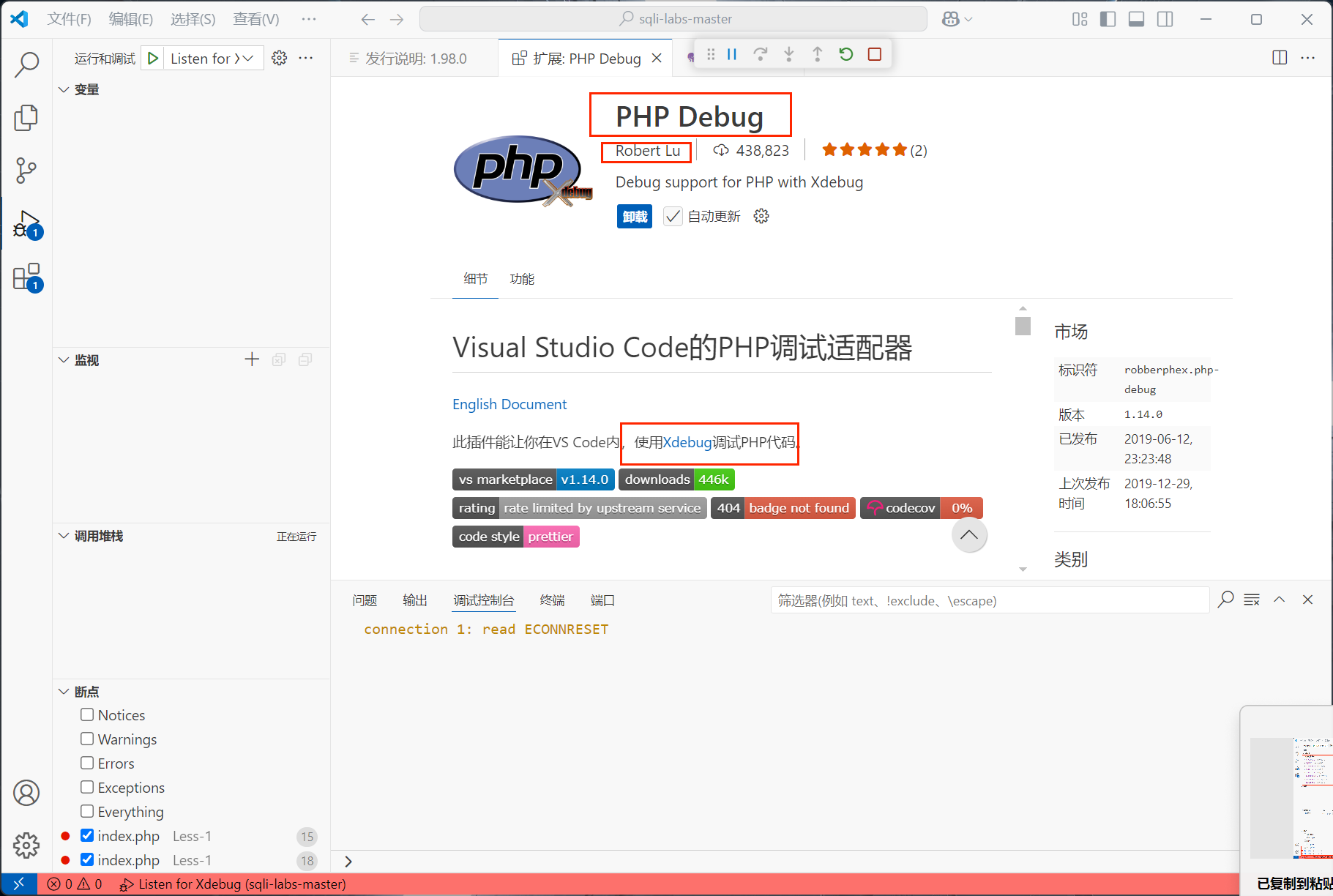Collapse the Variables section

click(64, 89)
